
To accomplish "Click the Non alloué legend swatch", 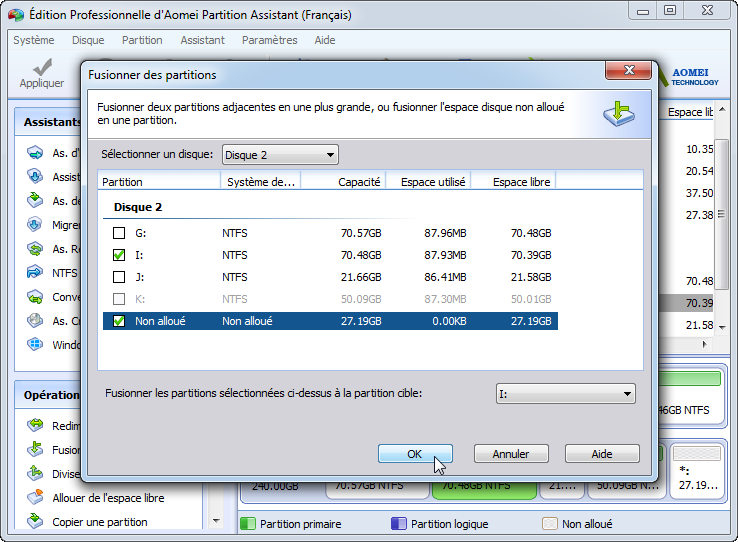I will (x=550, y=524).
